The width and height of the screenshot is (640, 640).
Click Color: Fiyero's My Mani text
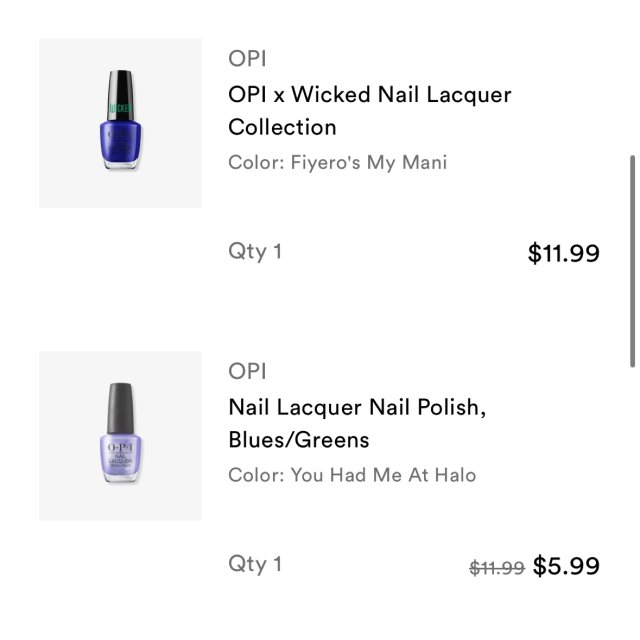(337, 162)
